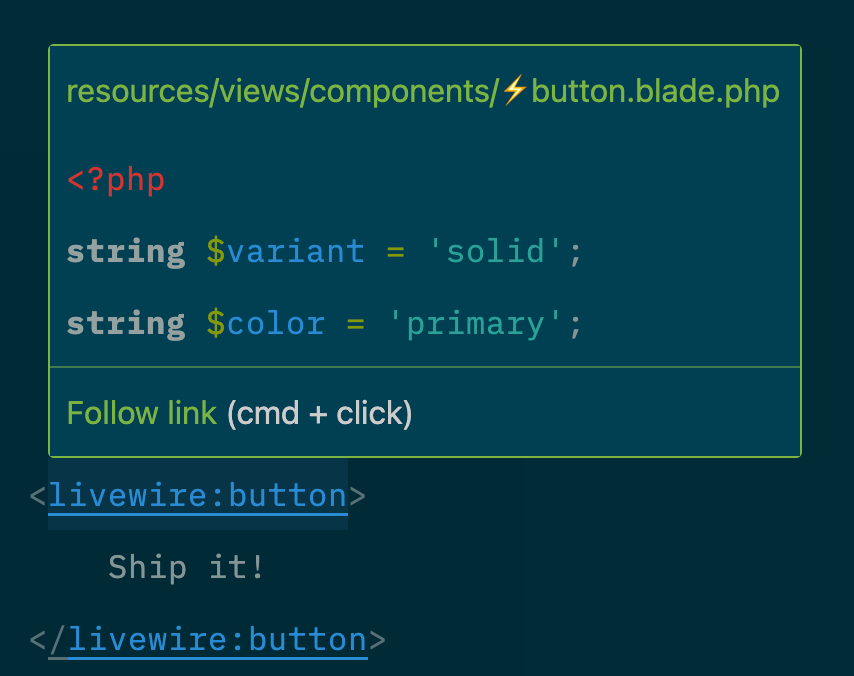Click the (cmd + click) hint text

[x=319, y=413]
